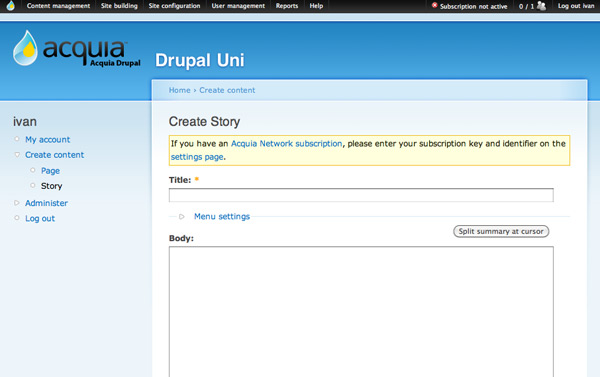The image size is (600, 377).
Task: Open the Site building menu
Action: pos(119,6)
